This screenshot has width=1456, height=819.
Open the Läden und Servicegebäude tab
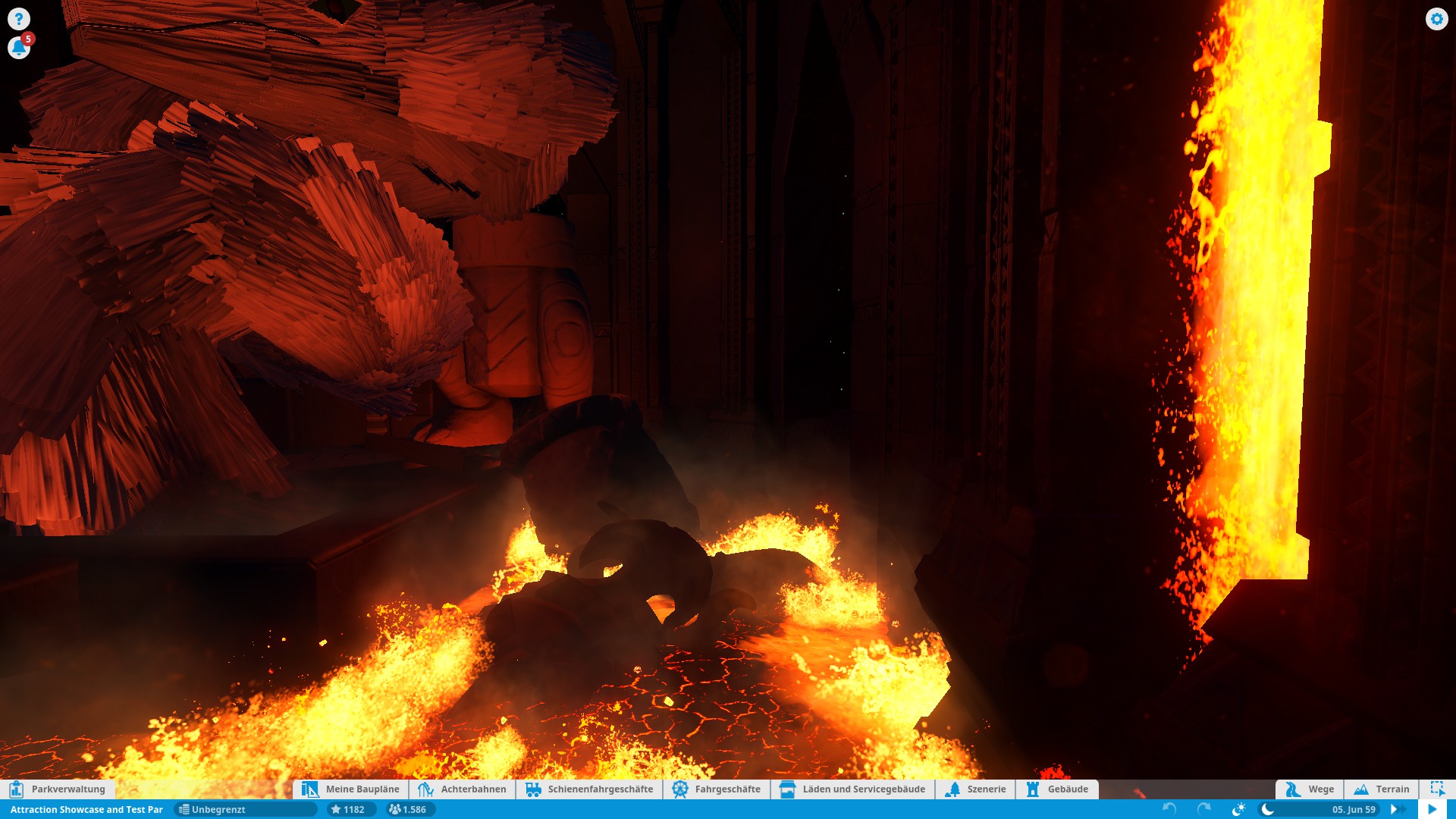coord(852,789)
